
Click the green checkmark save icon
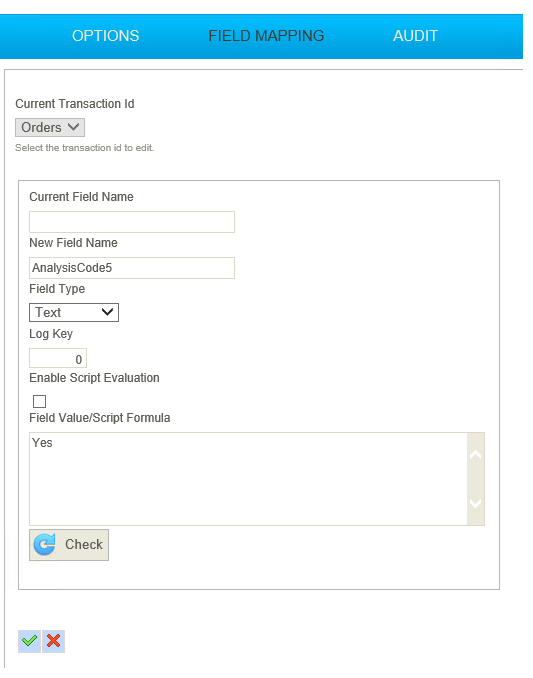click(x=29, y=641)
